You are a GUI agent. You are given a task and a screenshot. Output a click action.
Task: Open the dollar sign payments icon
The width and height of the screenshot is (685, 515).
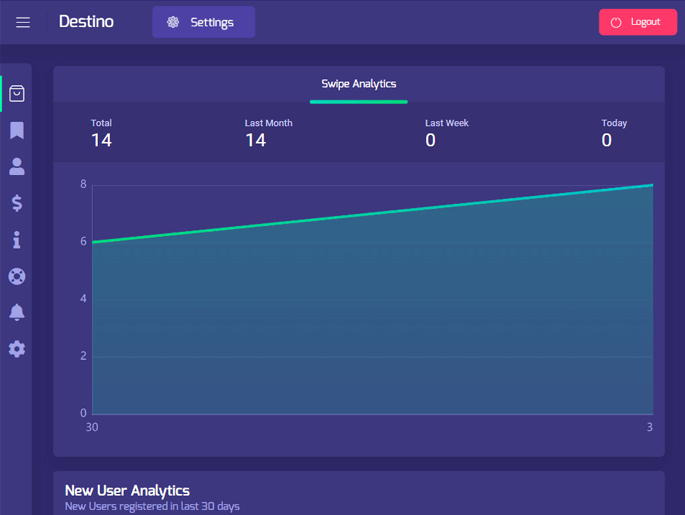click(17, 203)
